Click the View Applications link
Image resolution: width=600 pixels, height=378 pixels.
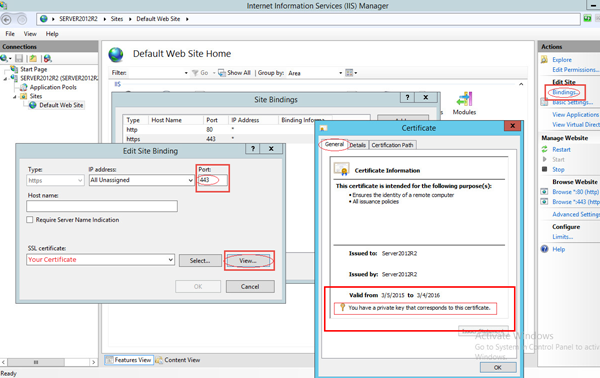click(576, 114)
